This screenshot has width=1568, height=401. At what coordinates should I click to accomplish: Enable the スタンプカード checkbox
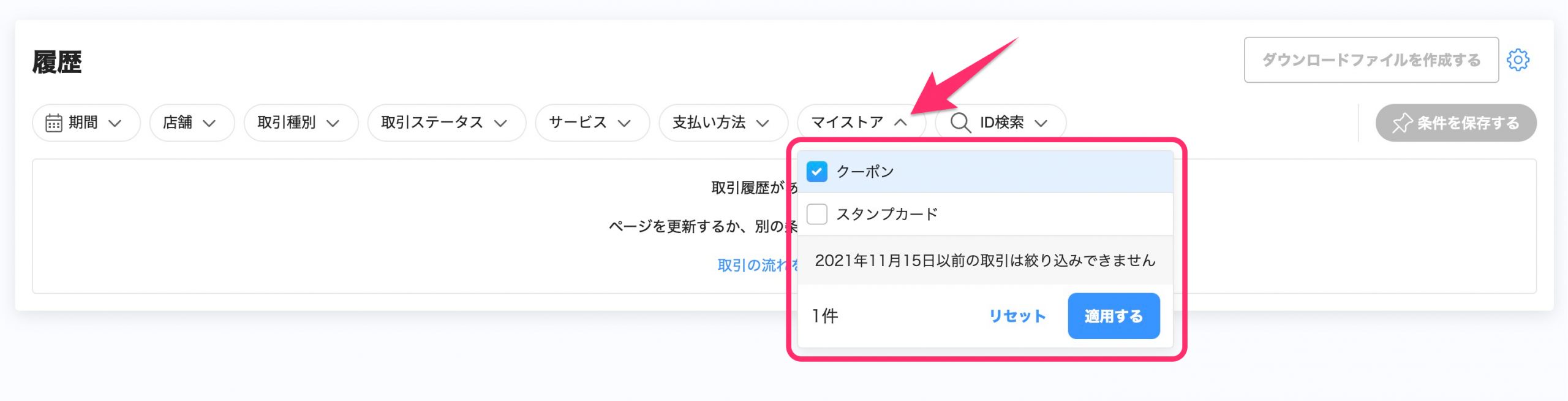pyautogui.click(x=816, y=214)
